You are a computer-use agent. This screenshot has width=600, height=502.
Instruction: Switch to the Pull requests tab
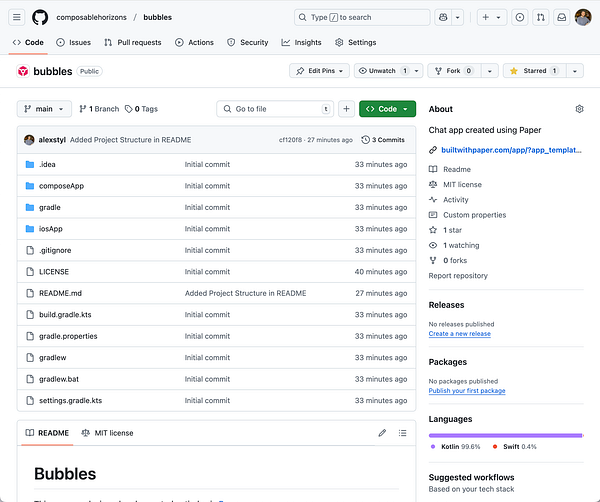point(133,42)
